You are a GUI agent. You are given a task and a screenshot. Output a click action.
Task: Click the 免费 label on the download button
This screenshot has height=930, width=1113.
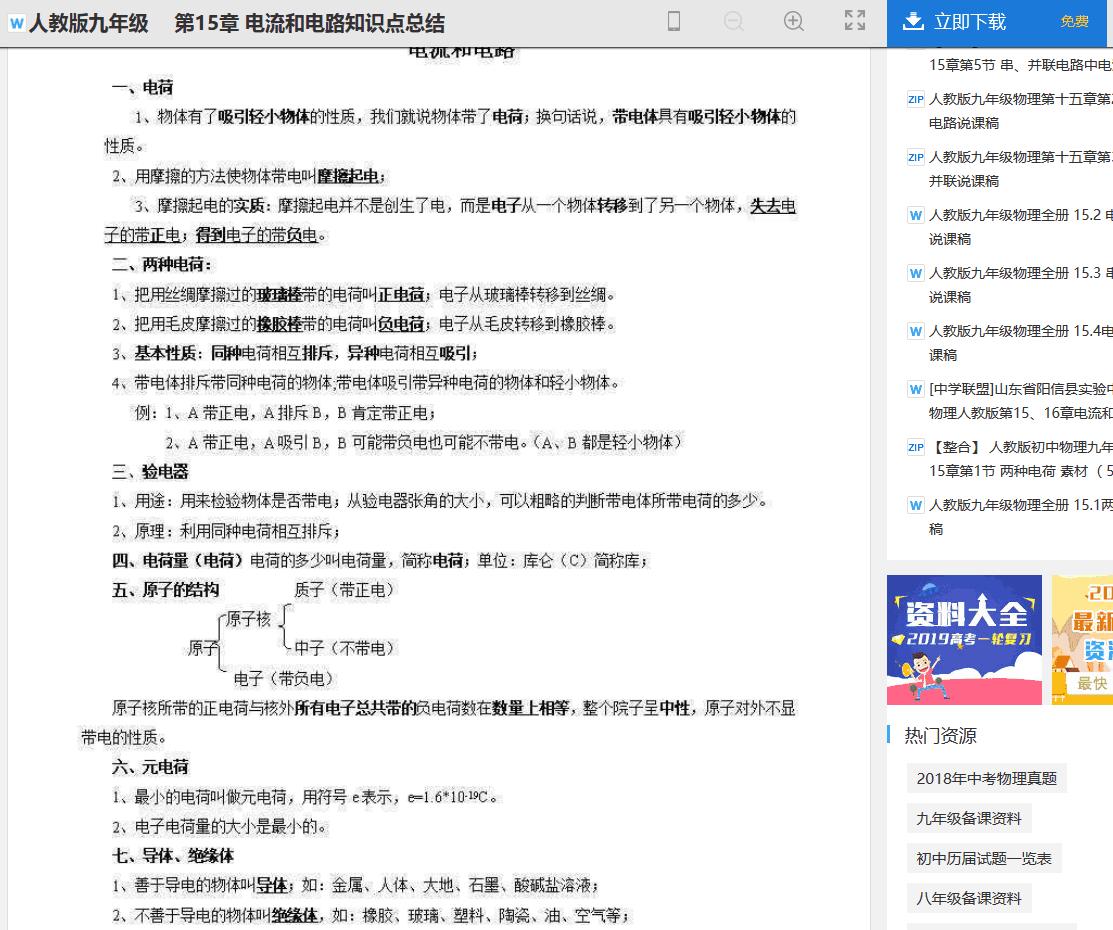[1074, 20]
